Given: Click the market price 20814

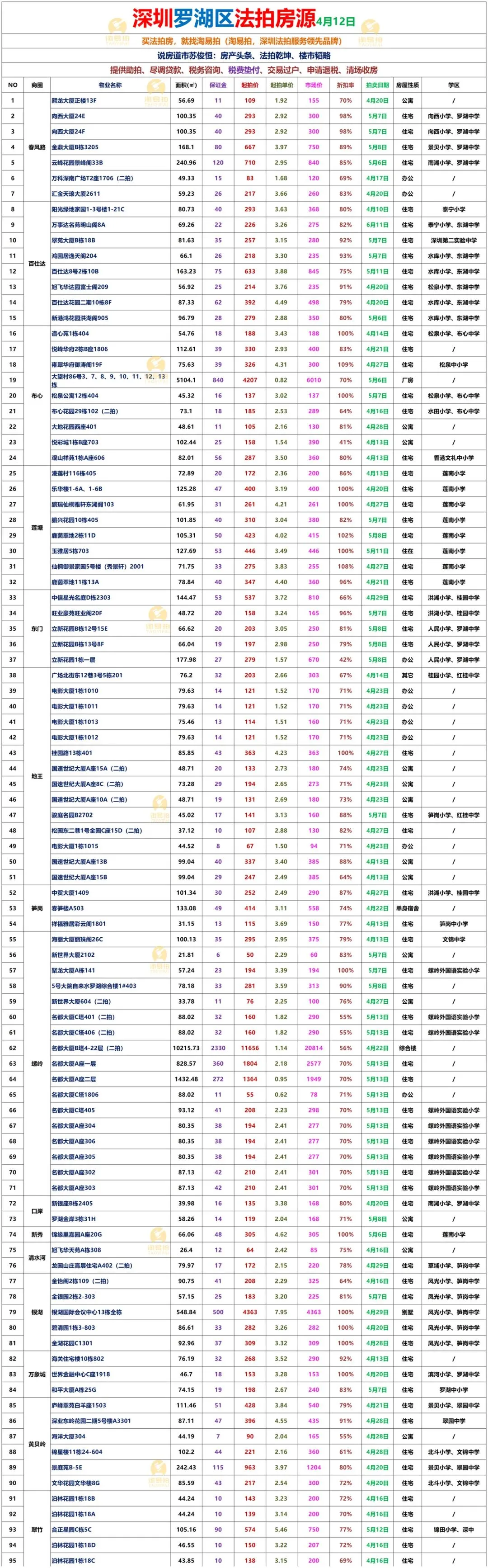Looking at the screenshot, I should pos(314,1048).
